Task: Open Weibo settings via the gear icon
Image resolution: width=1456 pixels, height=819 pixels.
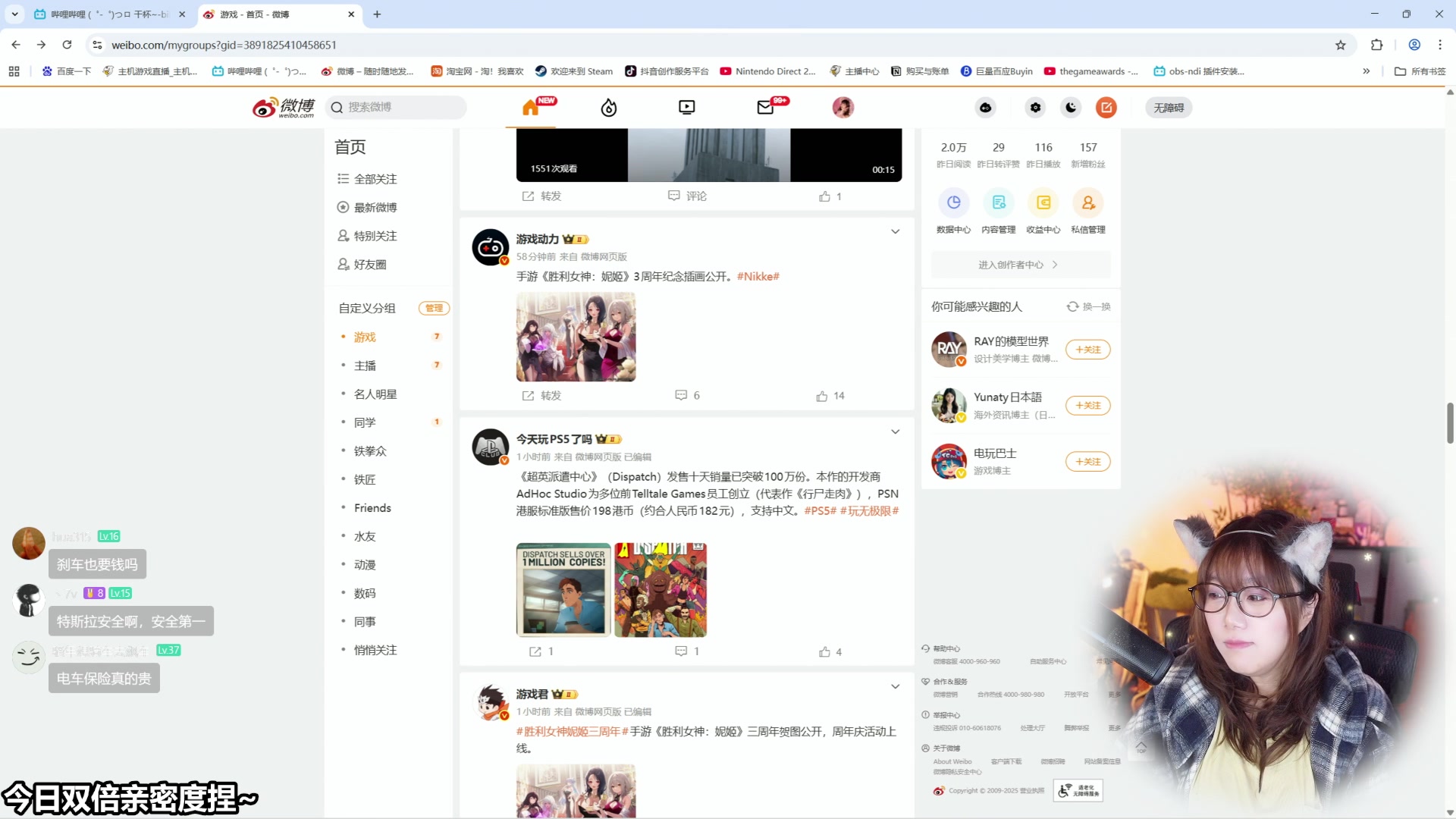Action: tap(1034, 107)
